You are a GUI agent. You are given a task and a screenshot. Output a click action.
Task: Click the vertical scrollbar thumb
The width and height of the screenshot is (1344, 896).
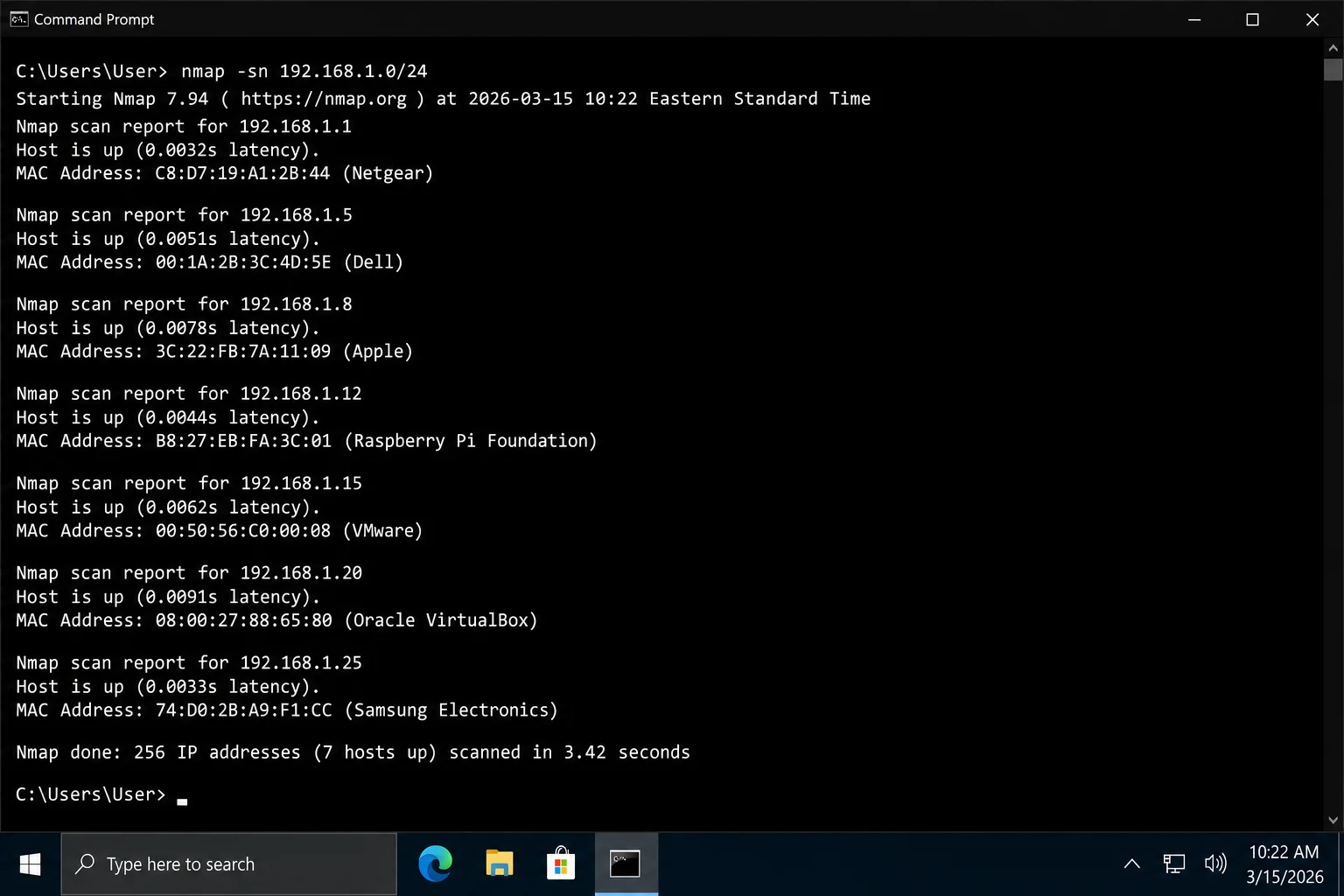[x=1333, y=70]
